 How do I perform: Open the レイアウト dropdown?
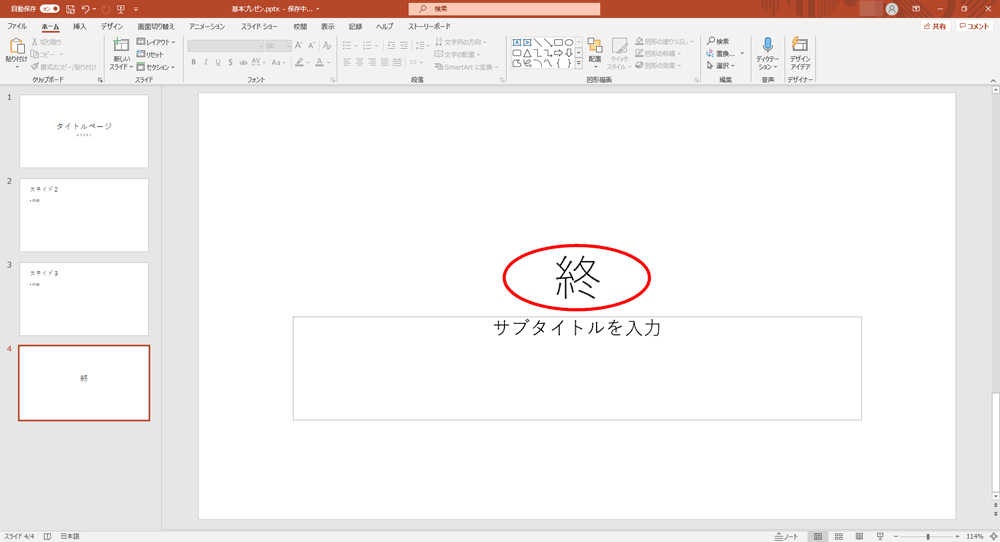tap(156, 42)
